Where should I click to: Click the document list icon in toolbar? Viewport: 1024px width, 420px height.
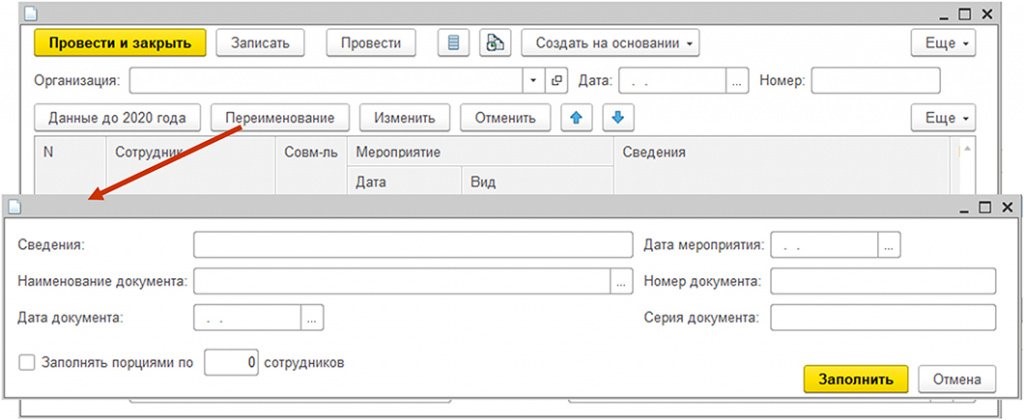(x=453, y=43)
